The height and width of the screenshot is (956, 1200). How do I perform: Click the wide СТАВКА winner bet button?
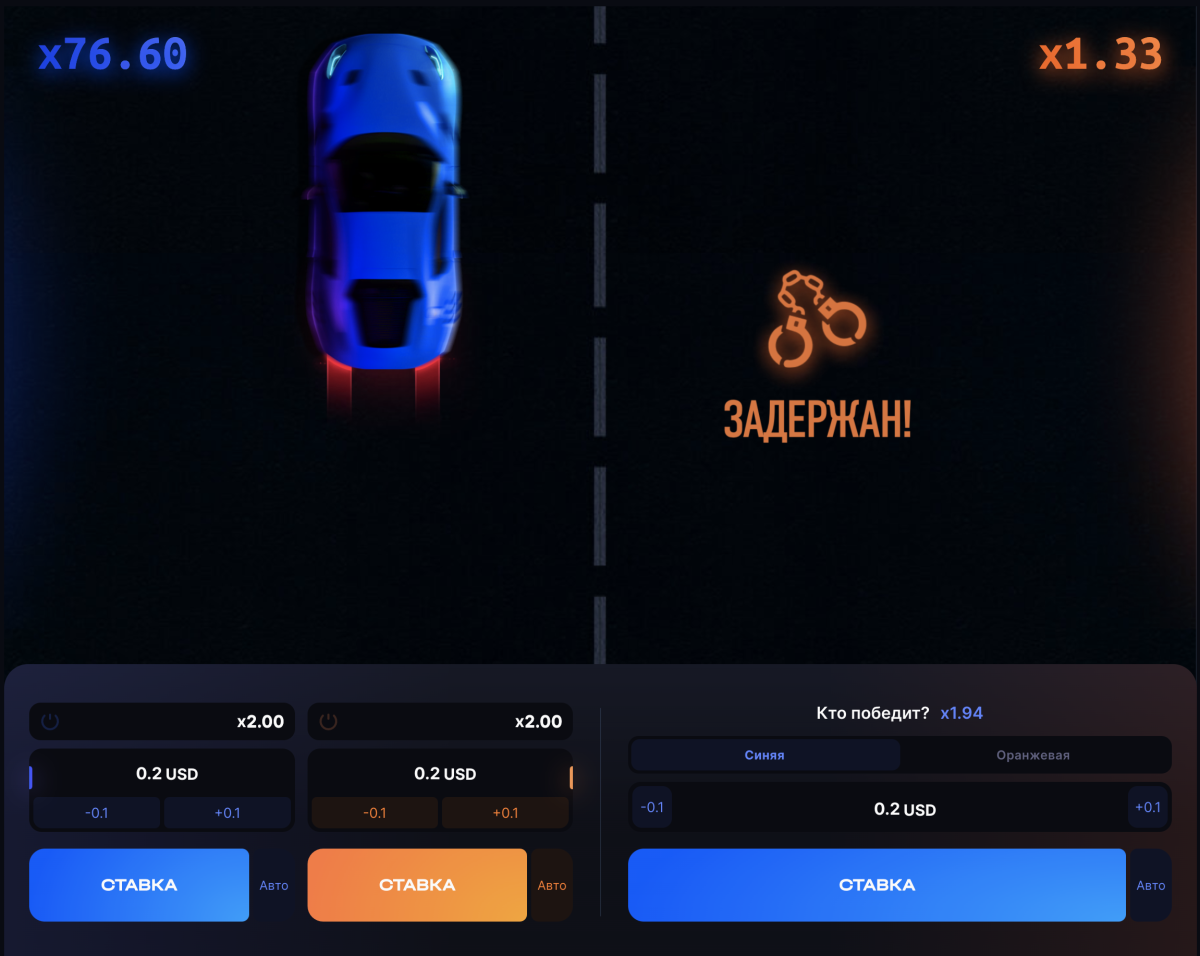click(877, 885)
